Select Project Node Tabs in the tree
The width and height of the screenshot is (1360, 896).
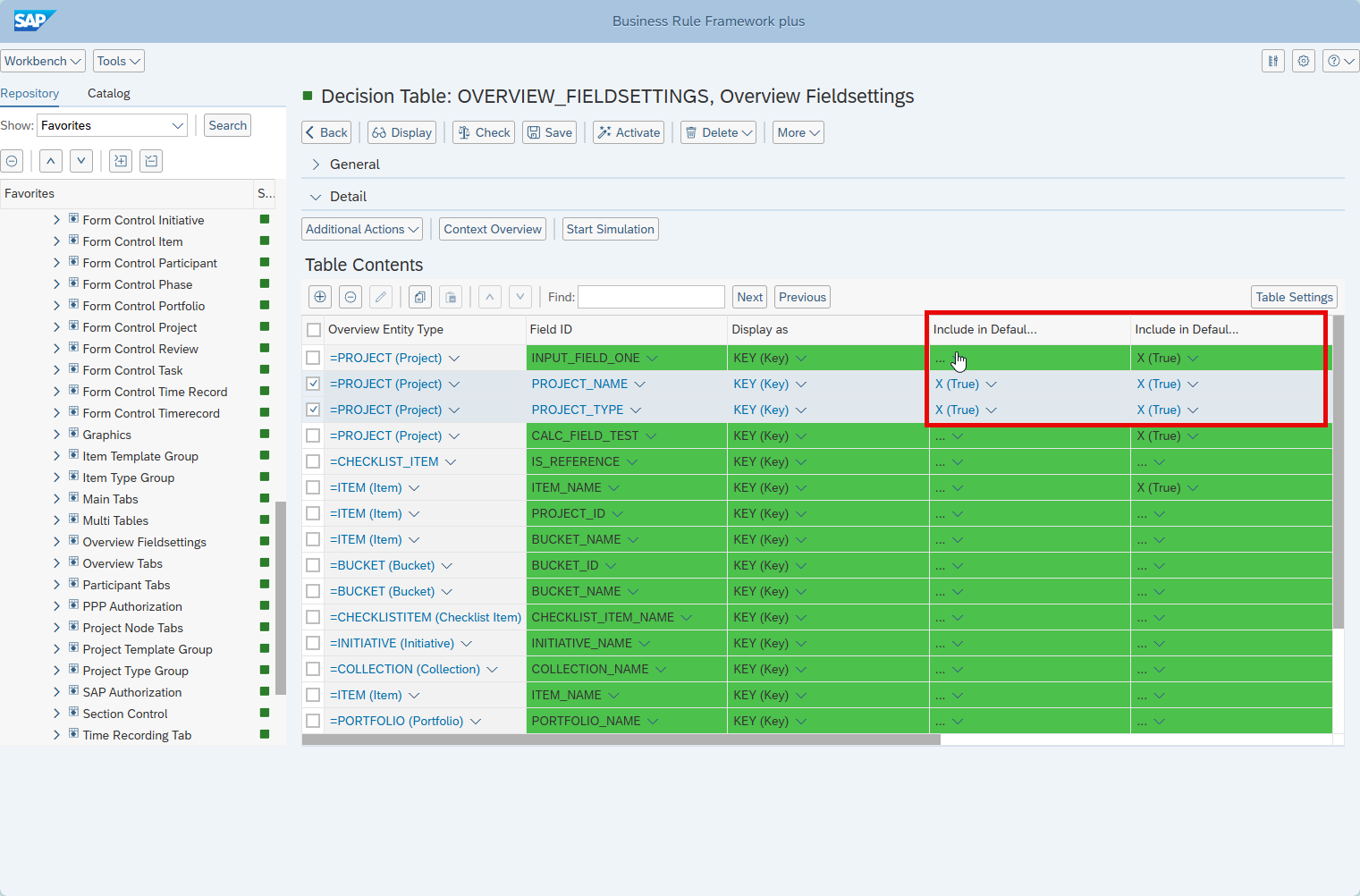click(x=132, y=628)
